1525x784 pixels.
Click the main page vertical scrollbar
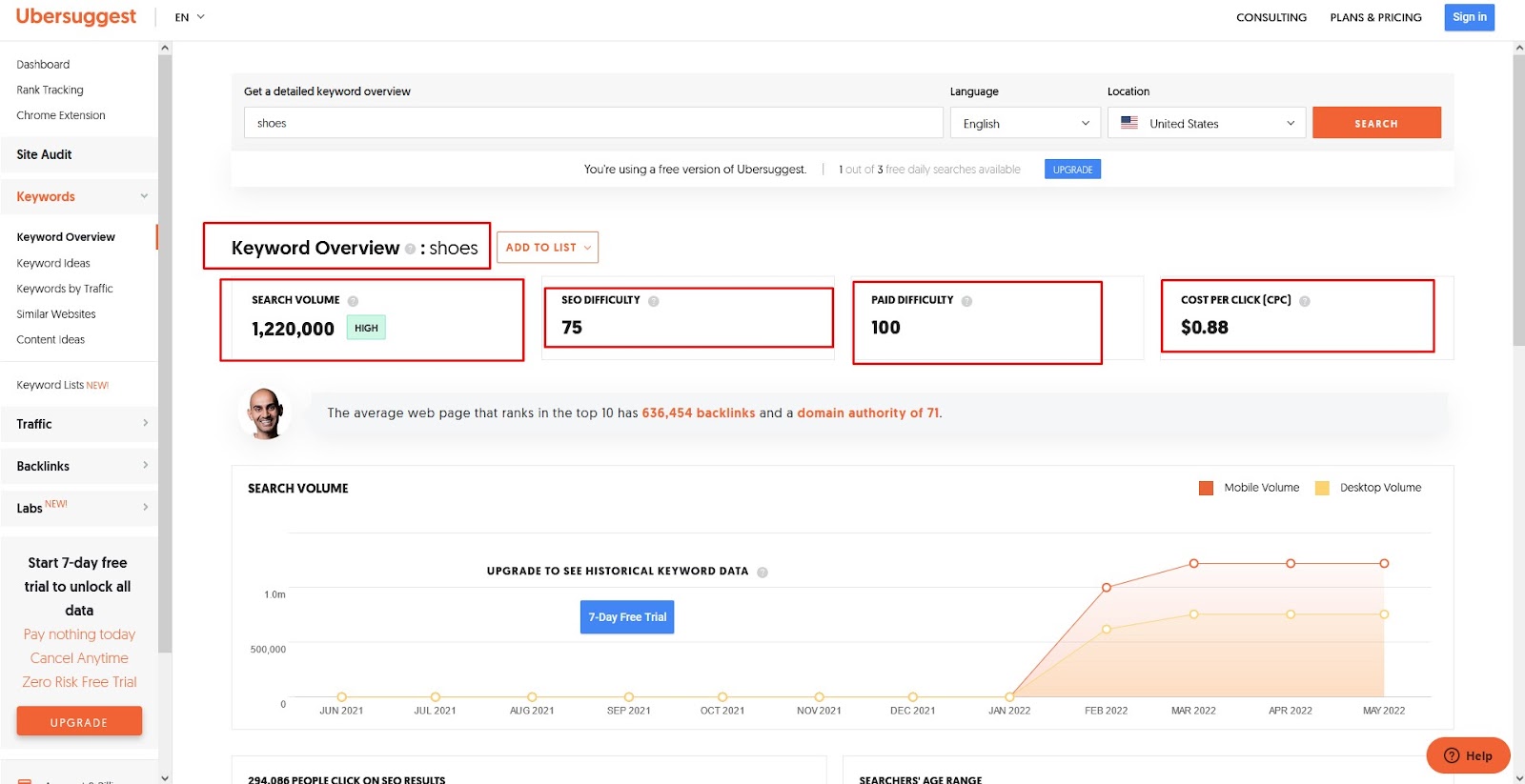1518,200
